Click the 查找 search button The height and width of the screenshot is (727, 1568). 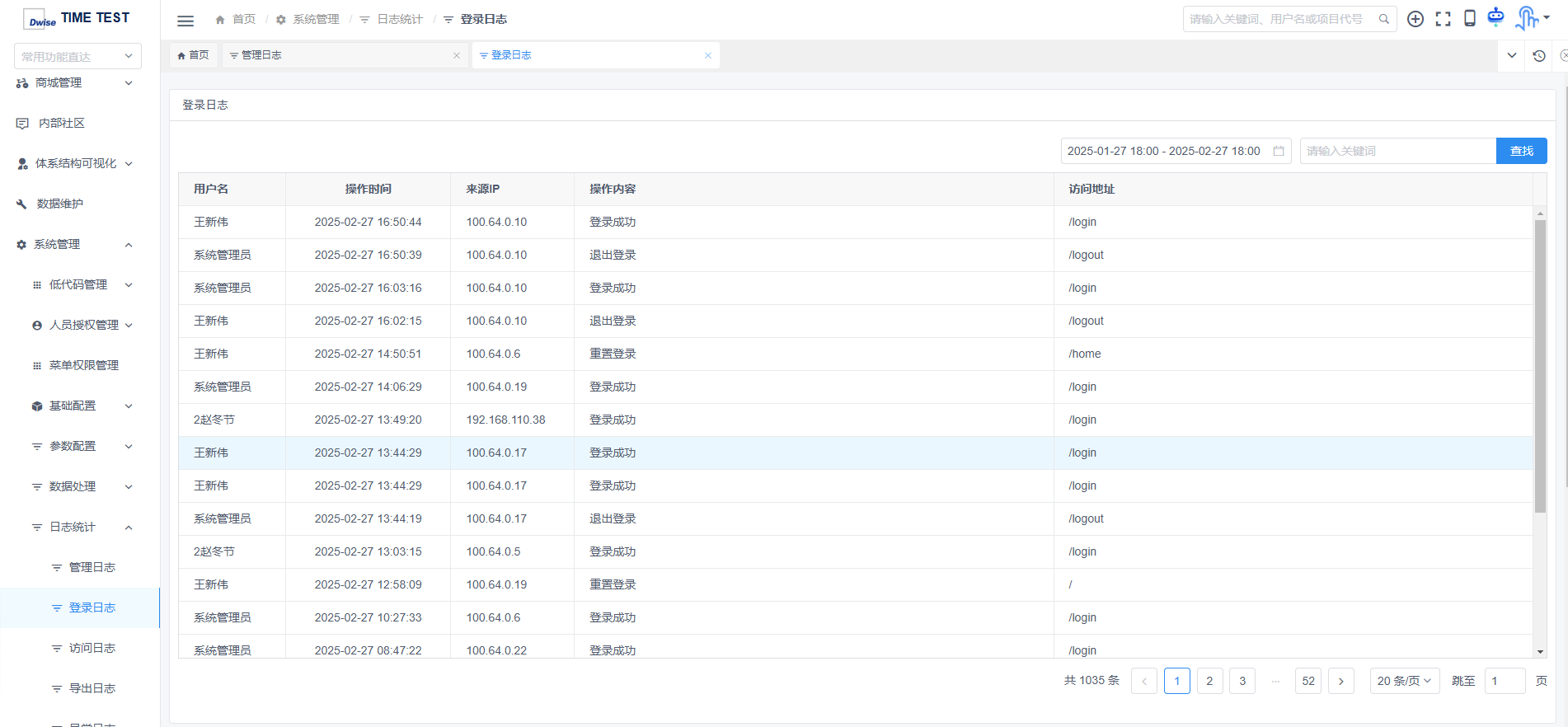tap(1521, 151)
